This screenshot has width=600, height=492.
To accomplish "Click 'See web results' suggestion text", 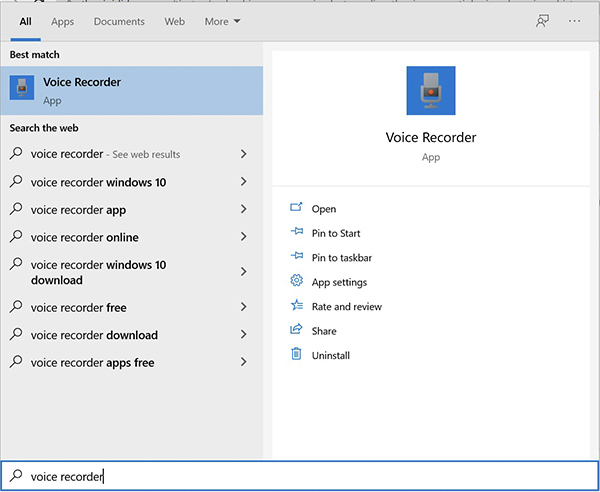I will coord(146,155).
